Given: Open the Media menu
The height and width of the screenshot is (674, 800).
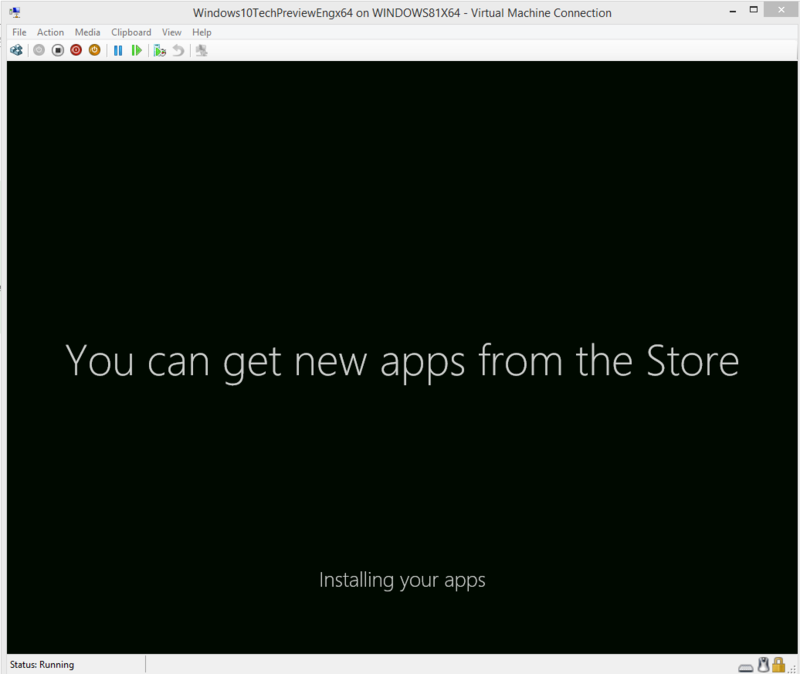Looking at the screenshot, I should (x=87, y=32).
